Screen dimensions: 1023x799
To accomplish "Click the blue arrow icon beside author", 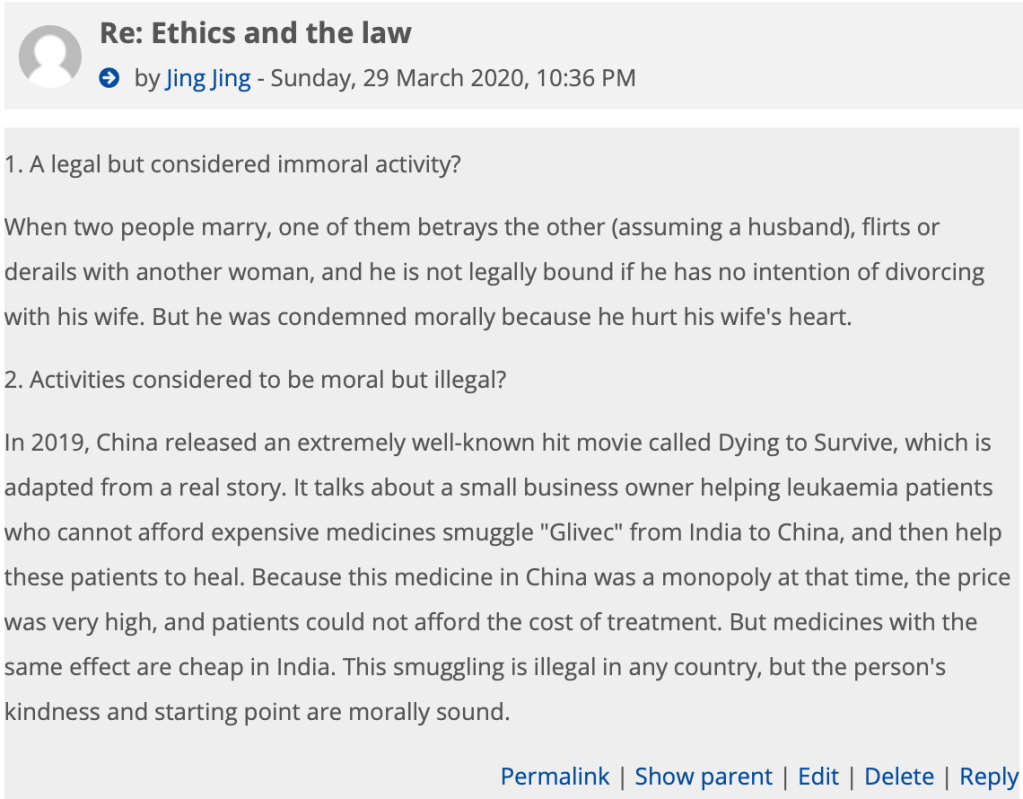I will pyautogui.click(x=109, y=78).
